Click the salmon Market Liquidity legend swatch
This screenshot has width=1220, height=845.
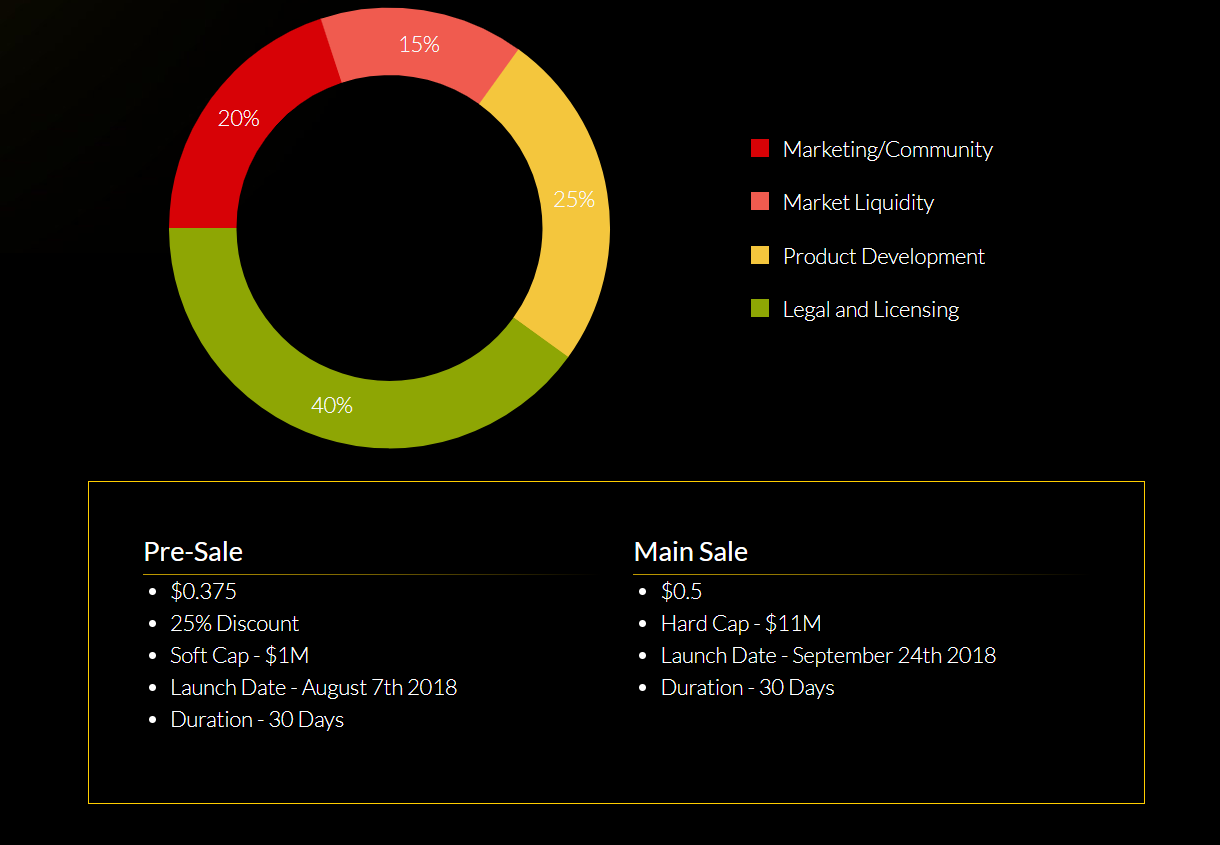[x=760, y=202]
